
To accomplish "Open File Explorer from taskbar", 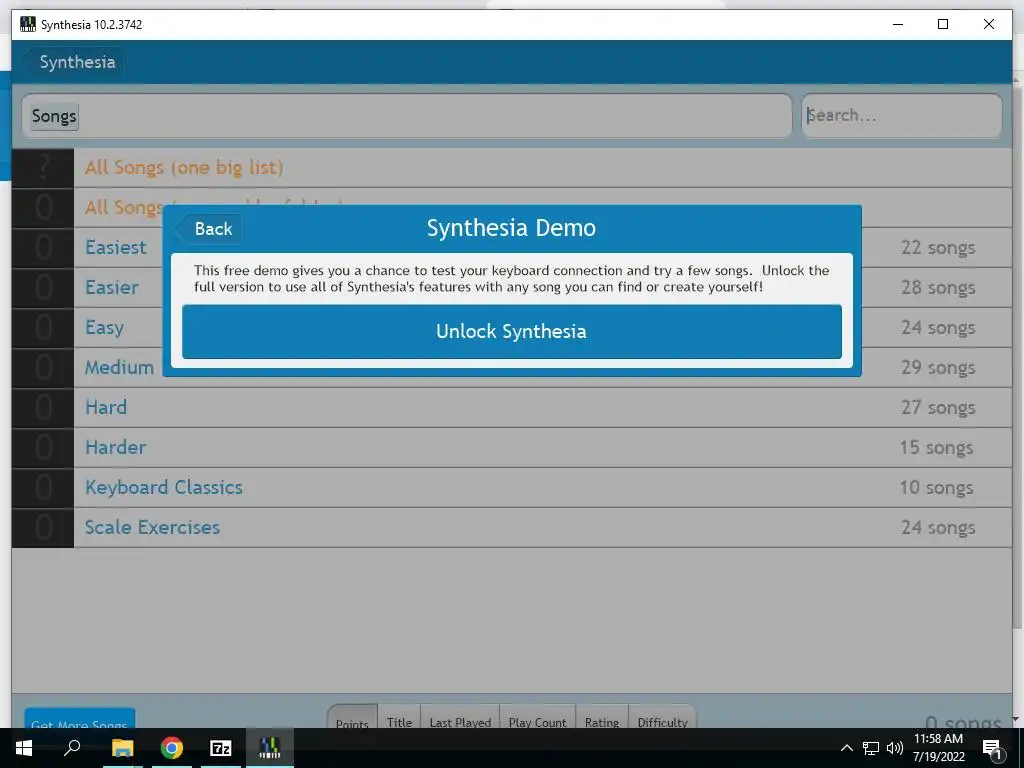I will [x=122, y=748].
